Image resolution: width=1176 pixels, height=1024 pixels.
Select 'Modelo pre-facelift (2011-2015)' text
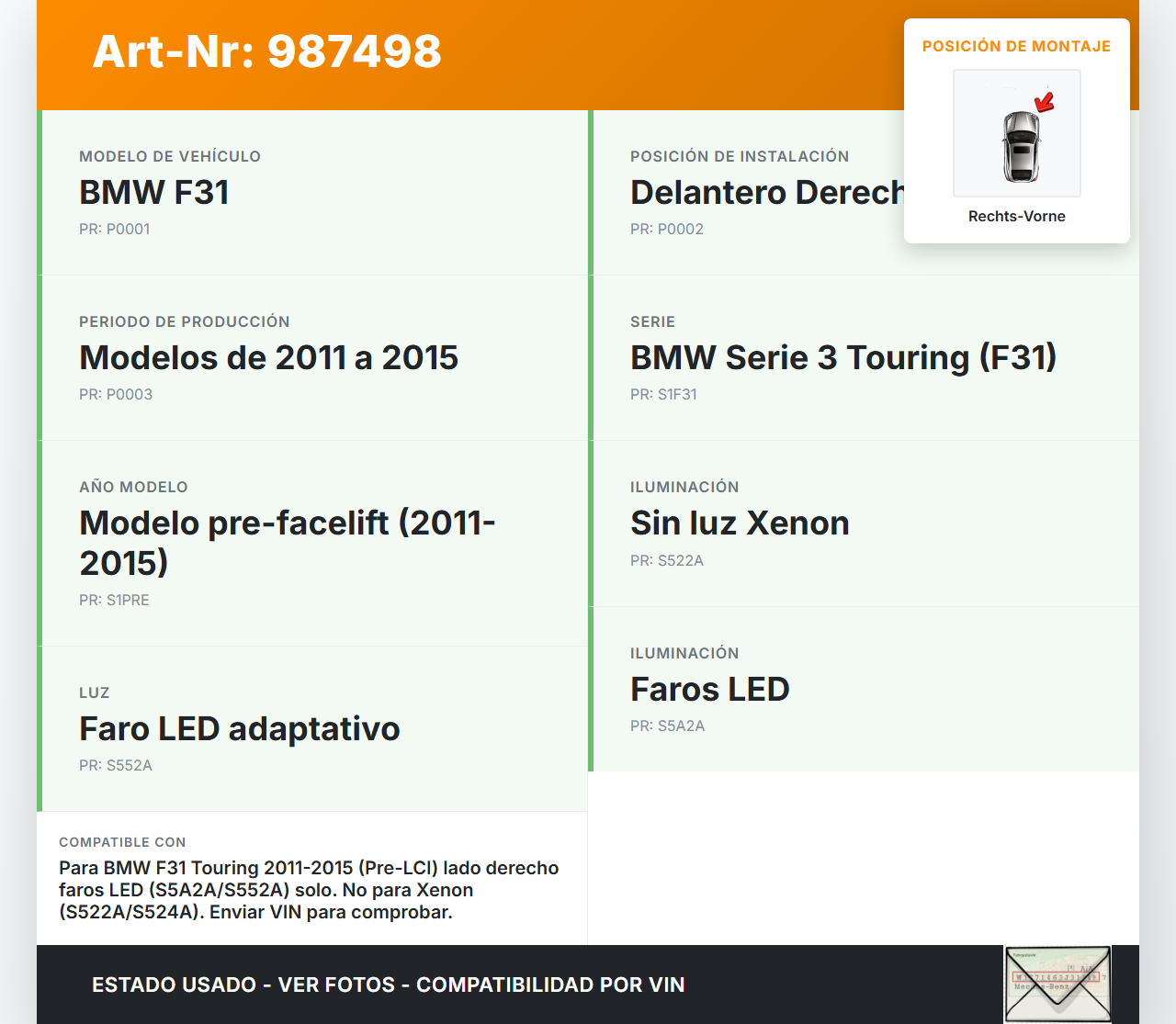coord(288,543)
